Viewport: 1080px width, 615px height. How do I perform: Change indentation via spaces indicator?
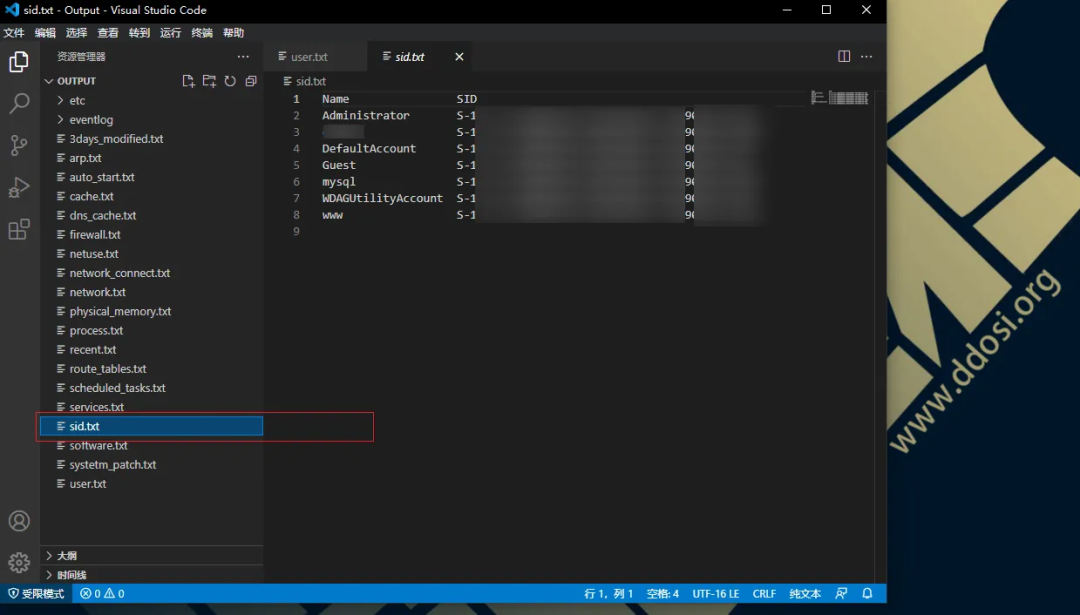663,593
